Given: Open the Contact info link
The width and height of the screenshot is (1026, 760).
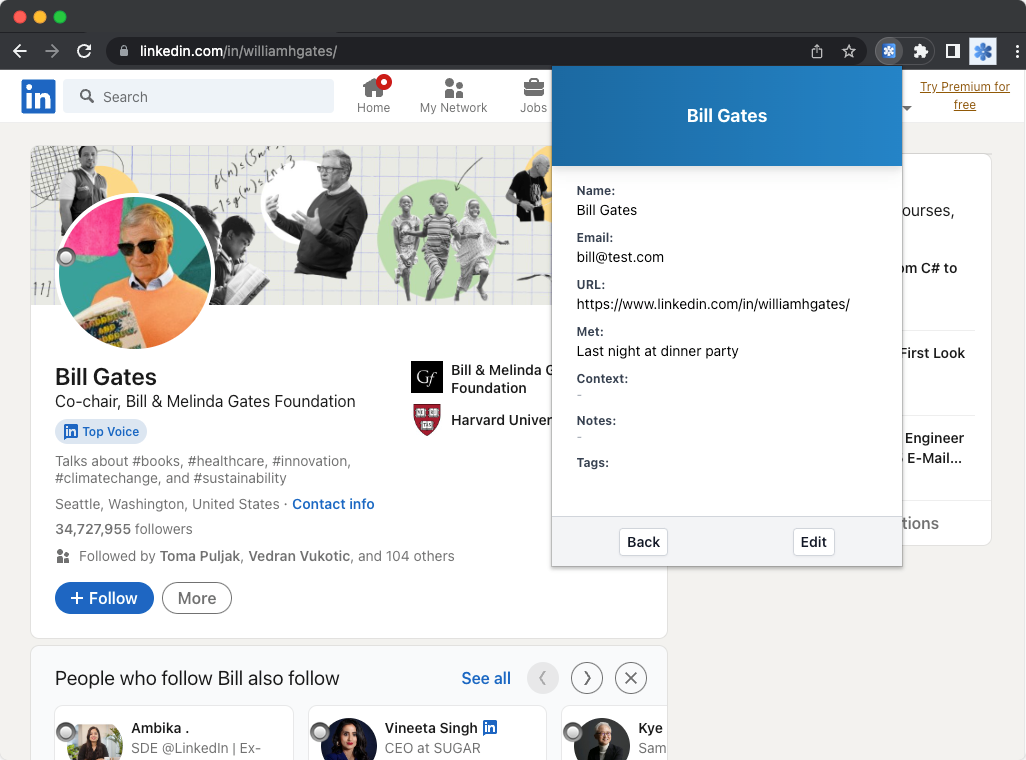Looking at the screenshot, I should (x=333, y=504).
